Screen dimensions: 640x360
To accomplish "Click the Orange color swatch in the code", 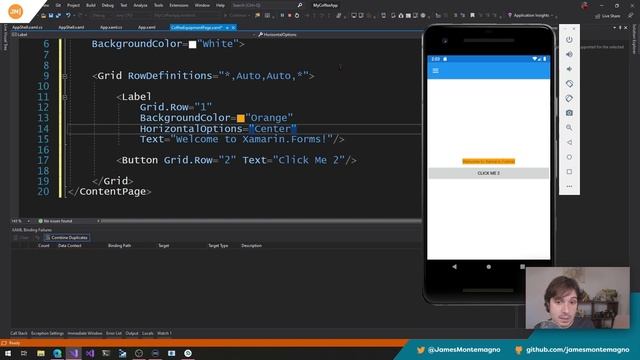I will coord(240,118).
